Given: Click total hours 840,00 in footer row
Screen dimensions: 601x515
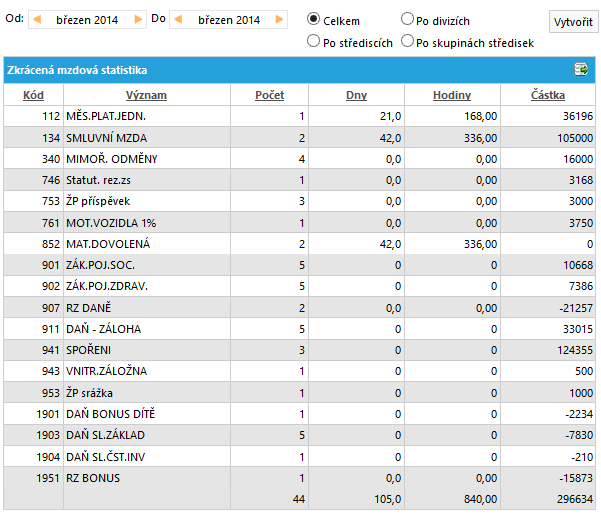Looking at the screenshot, I should (x=480, y=499).
